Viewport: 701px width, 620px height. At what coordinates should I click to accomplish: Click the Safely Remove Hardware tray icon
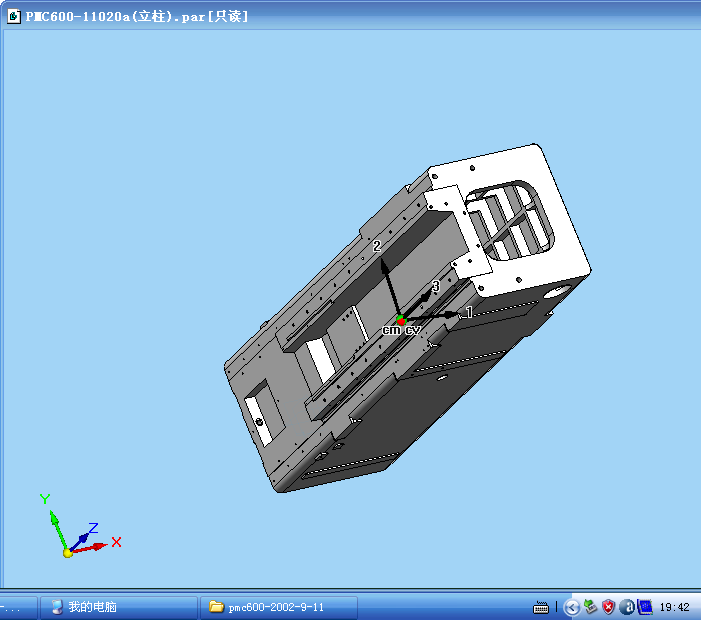590,607
